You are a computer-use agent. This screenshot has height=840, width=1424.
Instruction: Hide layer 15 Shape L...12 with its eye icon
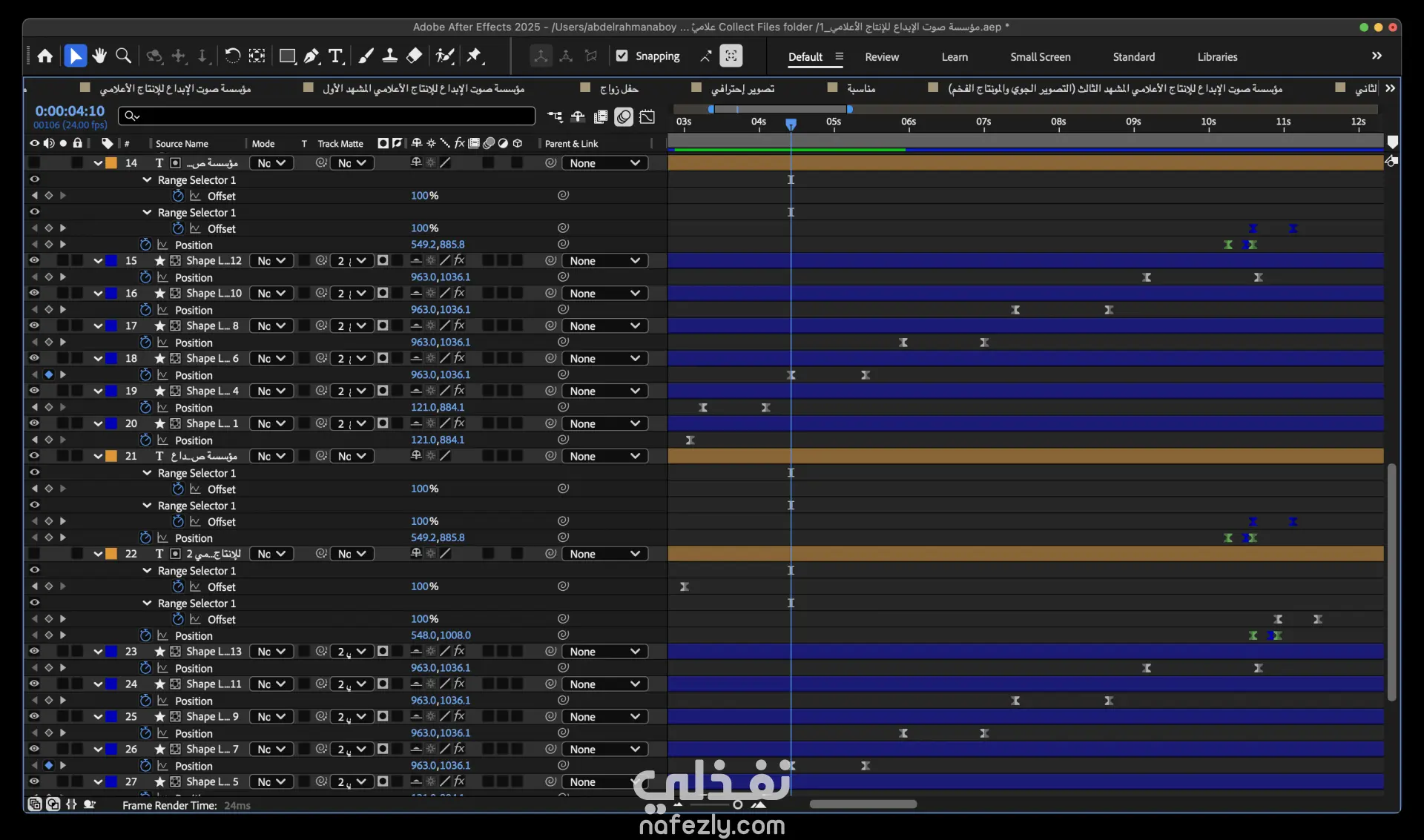click(34, 261)
